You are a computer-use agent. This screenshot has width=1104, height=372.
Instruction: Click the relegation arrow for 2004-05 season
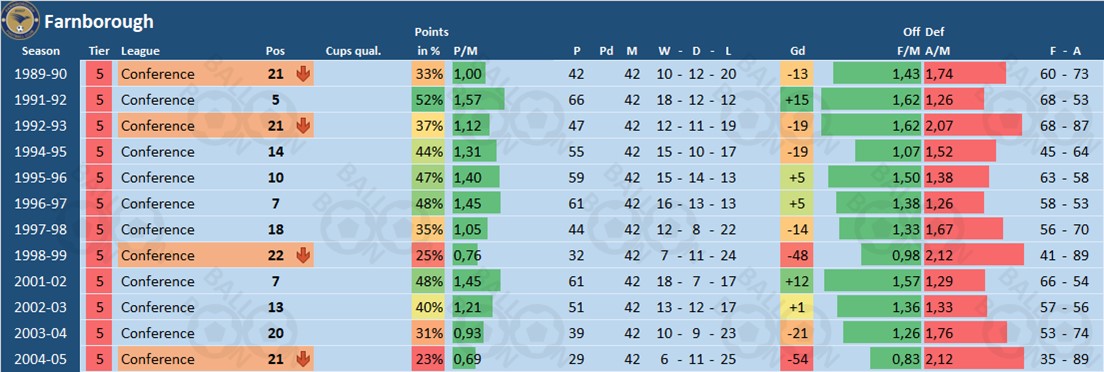pyautogui.click(x=303, y=359)
